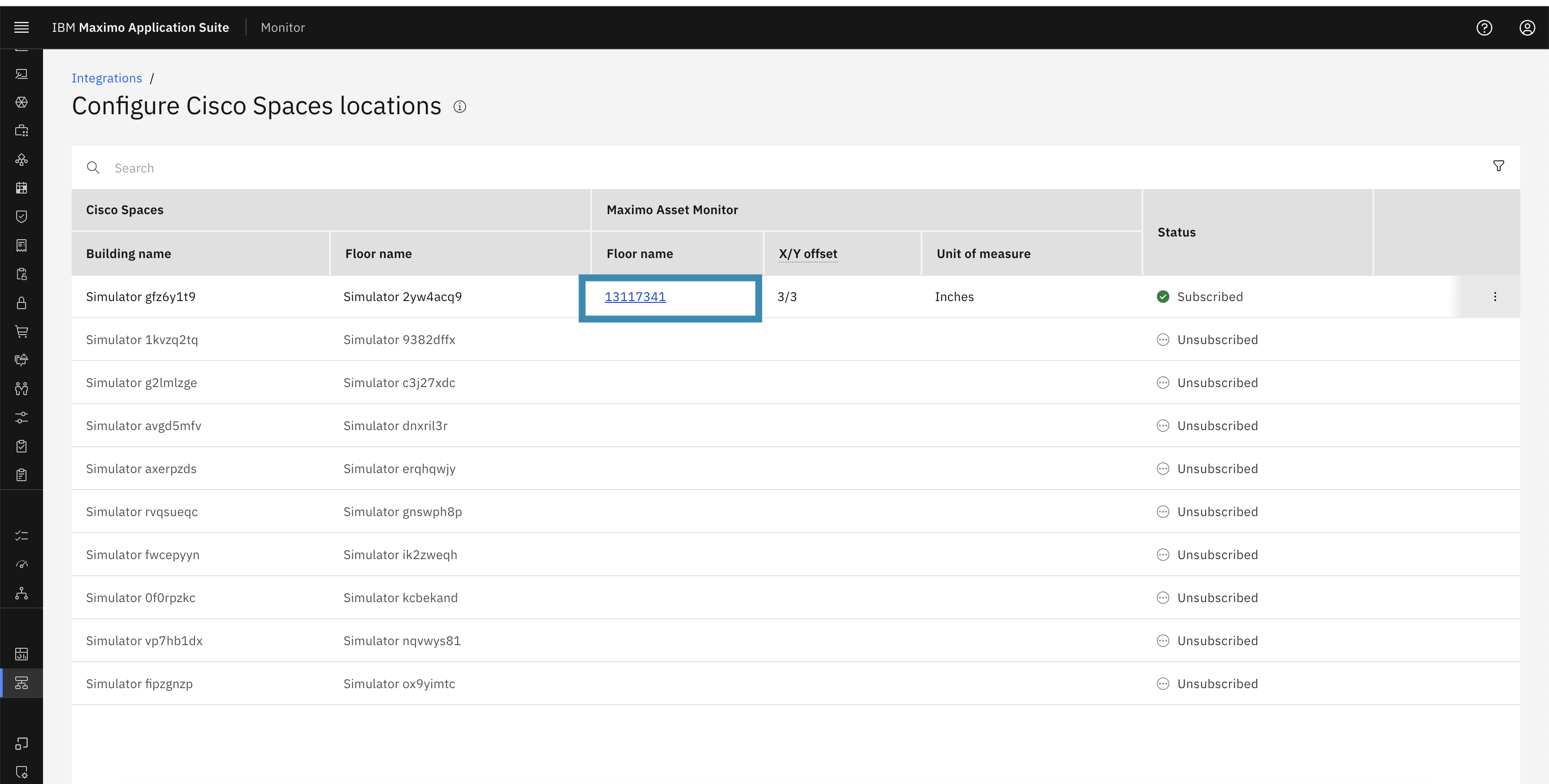Screen dimensions: 1549x784
Task: Click floor name Simulator ox9yimtc
Action: [x=399, y=684]
